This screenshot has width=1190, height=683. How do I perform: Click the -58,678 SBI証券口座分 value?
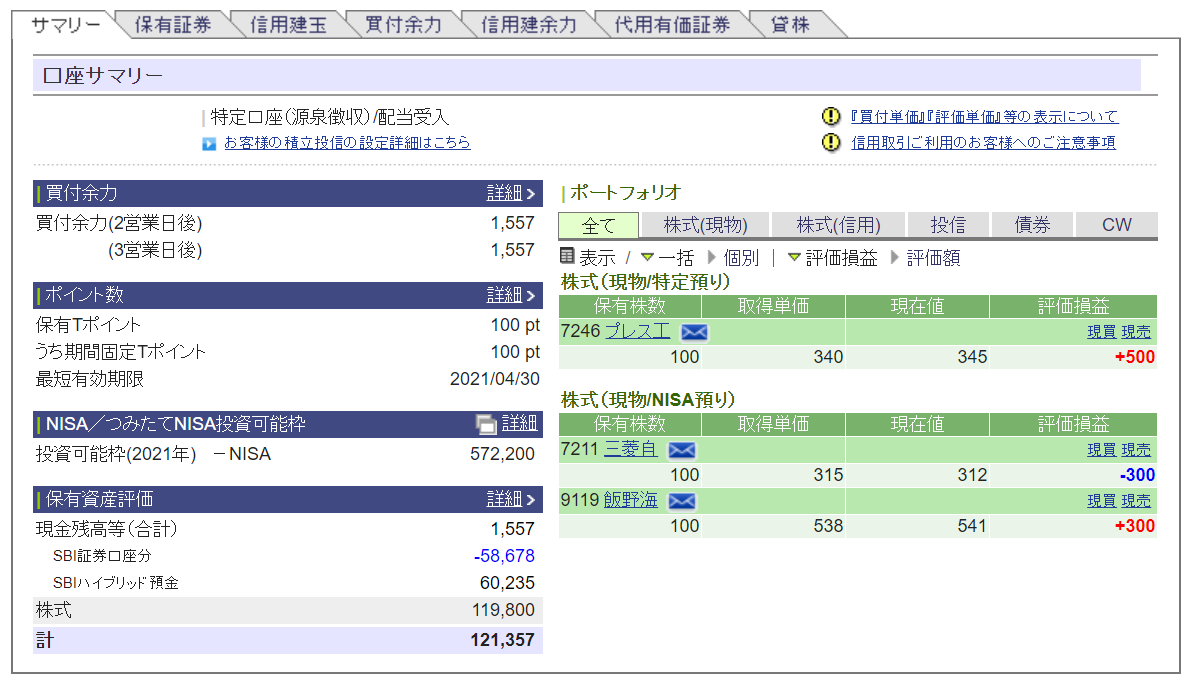coord(504,556)
